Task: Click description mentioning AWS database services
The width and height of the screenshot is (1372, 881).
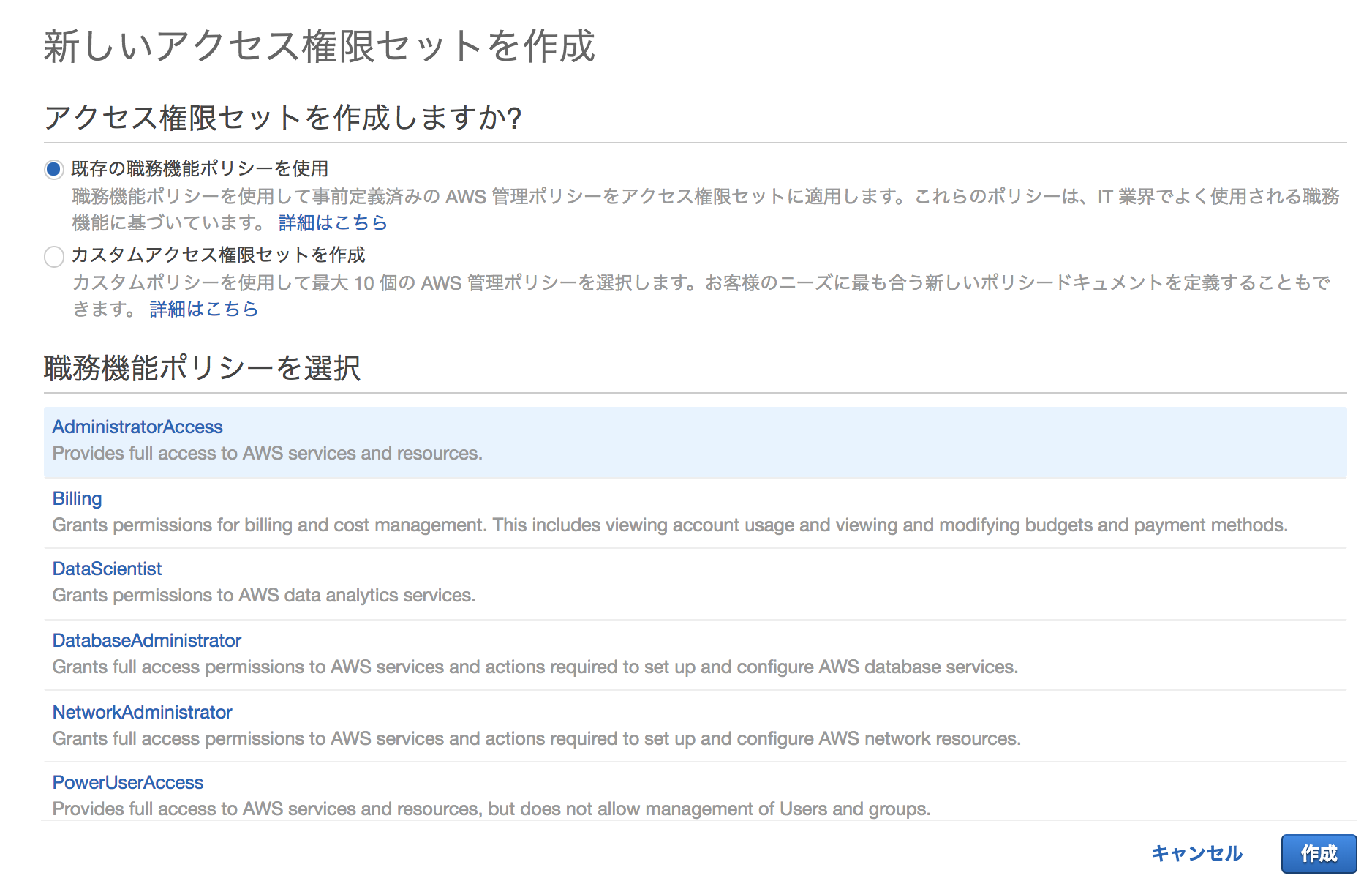Action: (535, 667)
